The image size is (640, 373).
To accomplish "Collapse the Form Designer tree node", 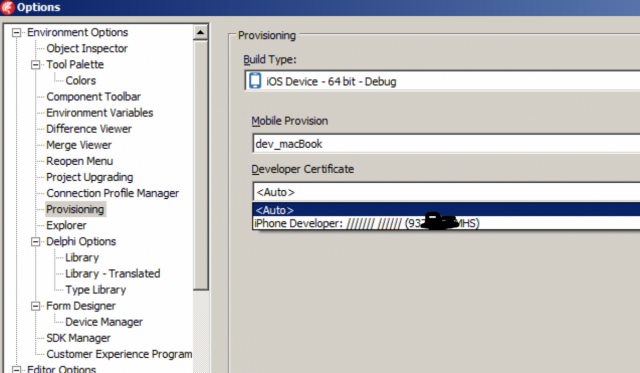I will point(36,306).
